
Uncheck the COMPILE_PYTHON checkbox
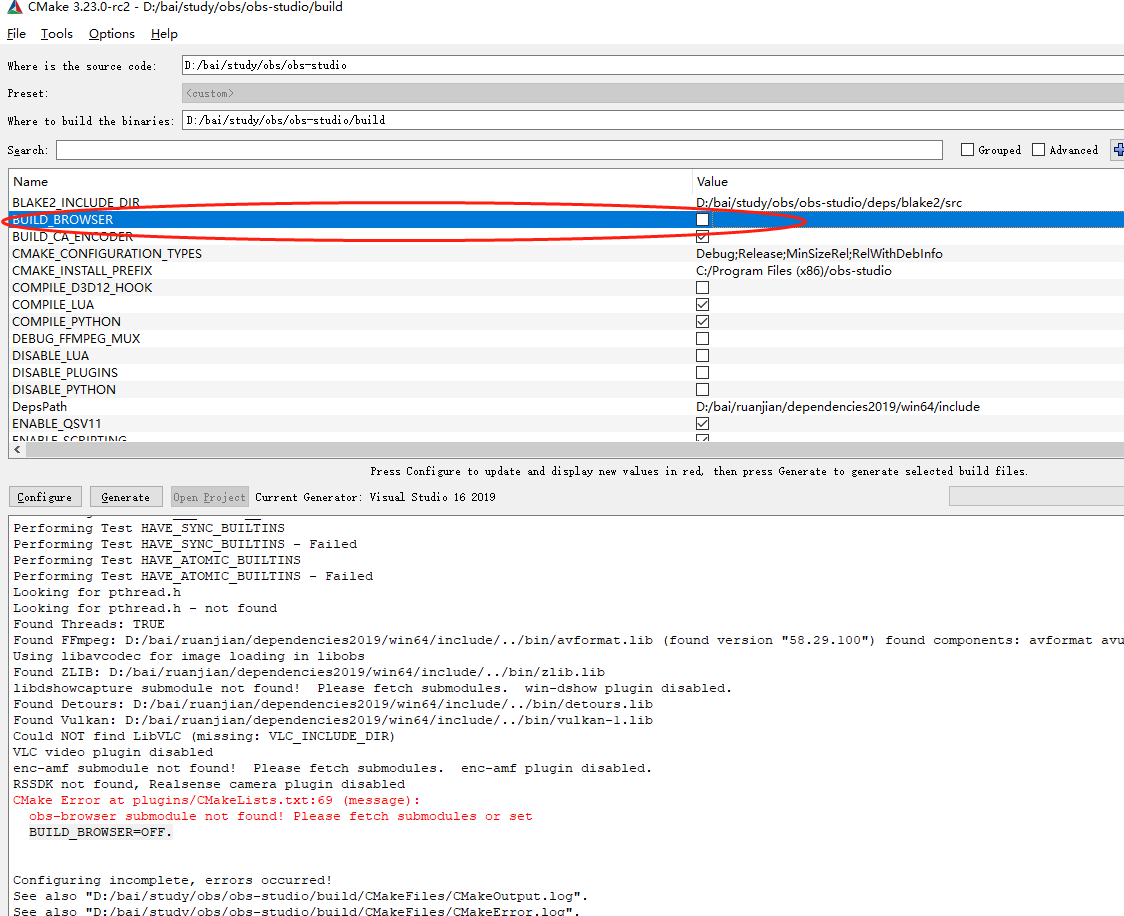pyautogui.click(x=702, y=322)
